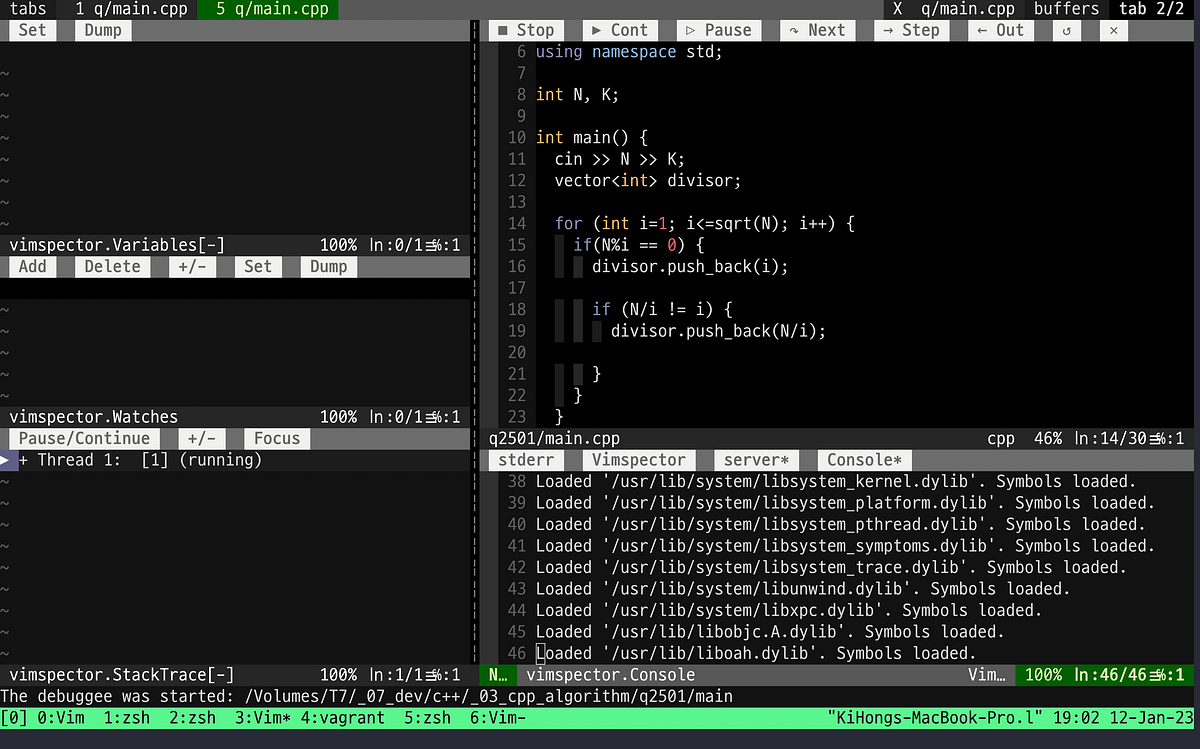Toggle +/- in the Variables panel
The height and width of the screenshot is (749, 1200).
pyautogui.click(x=191, y=266)
